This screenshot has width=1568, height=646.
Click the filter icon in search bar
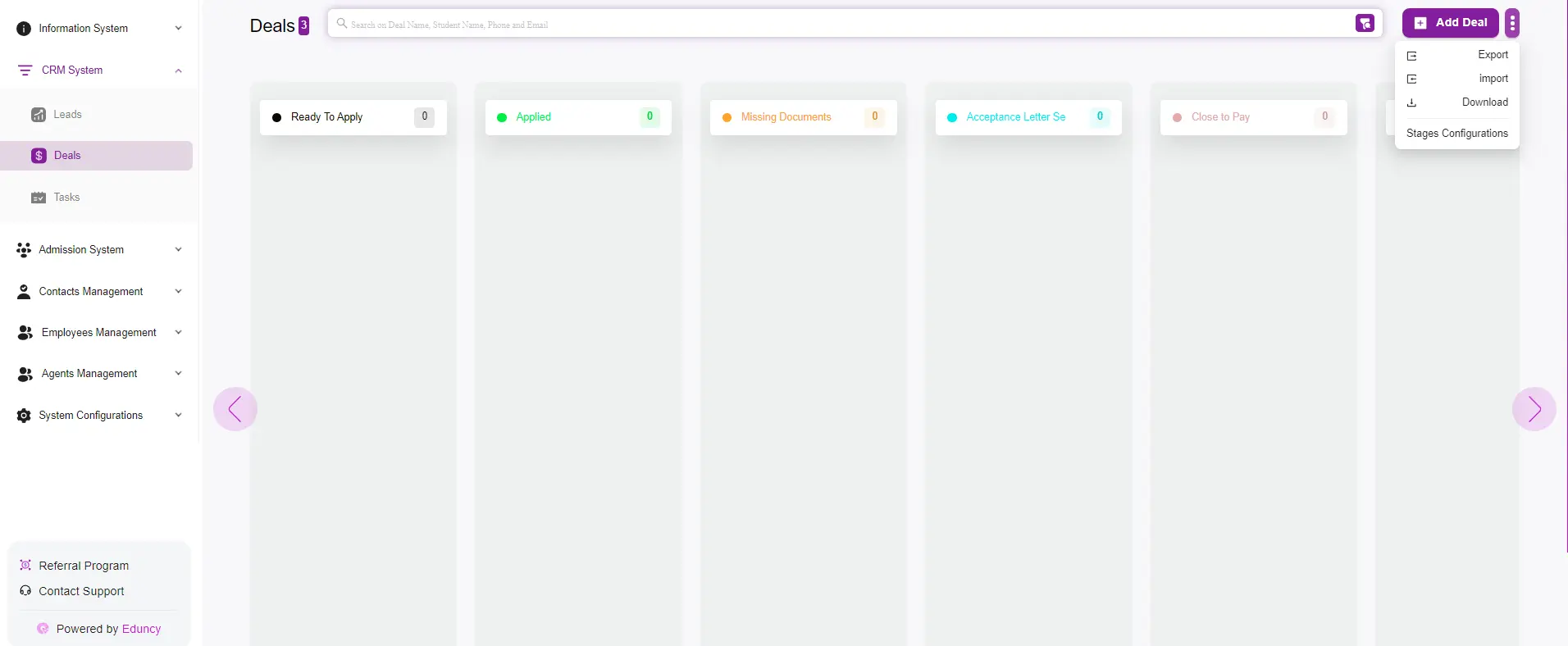tap(1365, 24)
